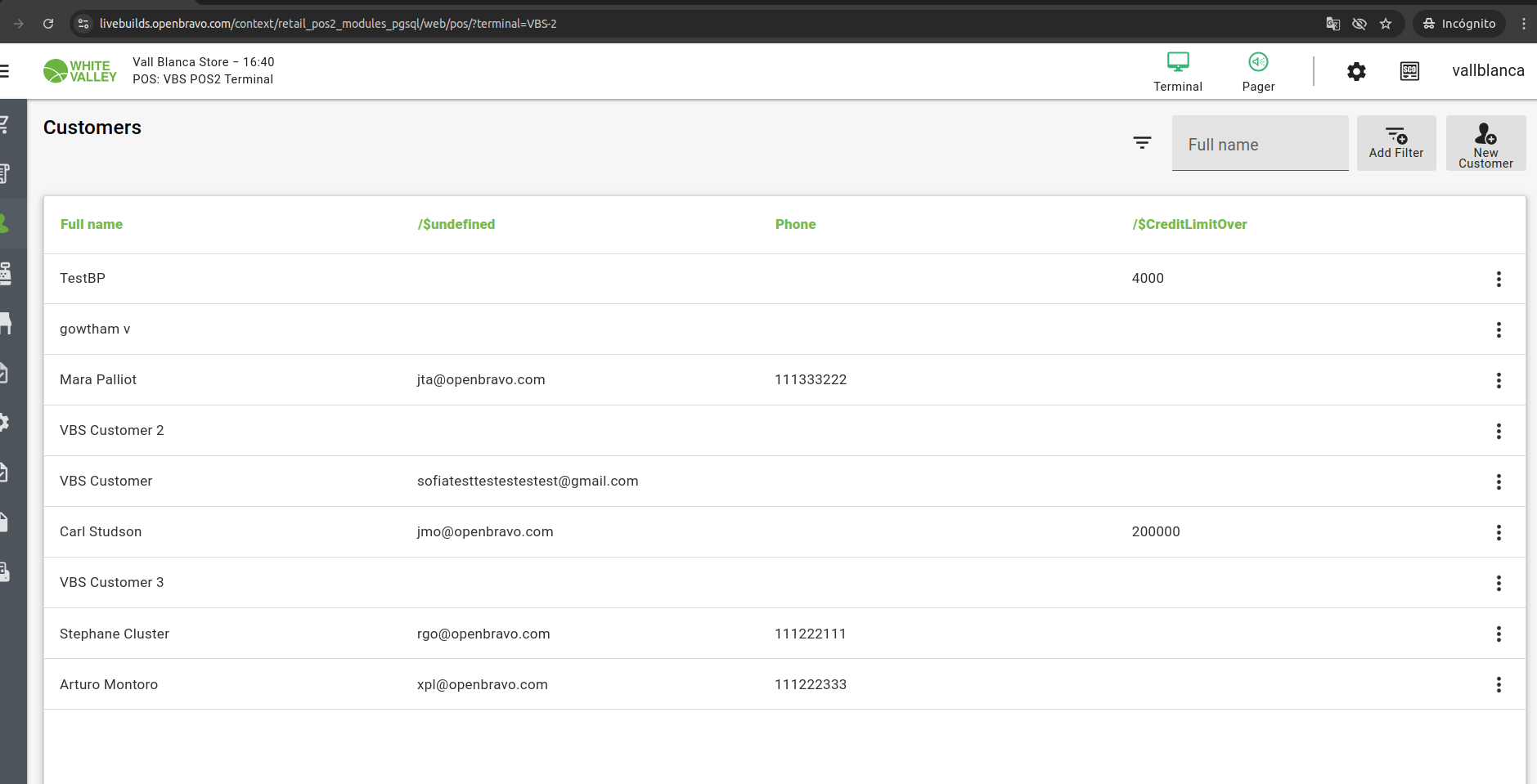This screenshot has height=784, width=1537.
Task: Click the CreditLimitOver column header
Action: 1189,225
